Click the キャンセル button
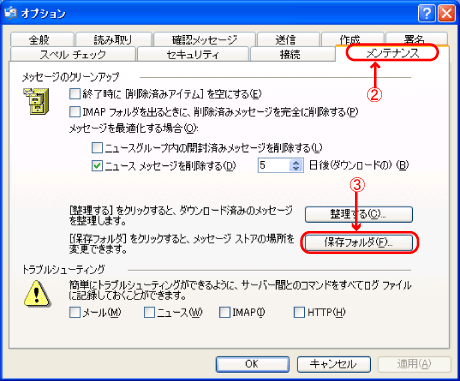Image resolution: width=460 pixels, height=381 pixels. pyautogui.click(x=334, y=364)
